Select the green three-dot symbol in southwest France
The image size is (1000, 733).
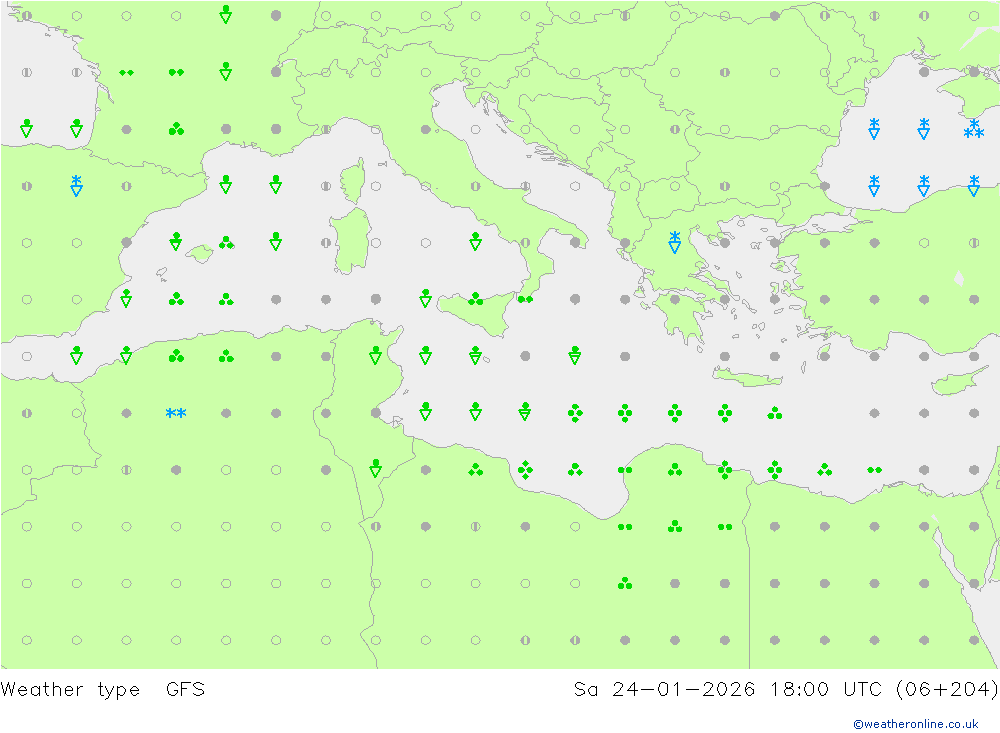point(176,129)
